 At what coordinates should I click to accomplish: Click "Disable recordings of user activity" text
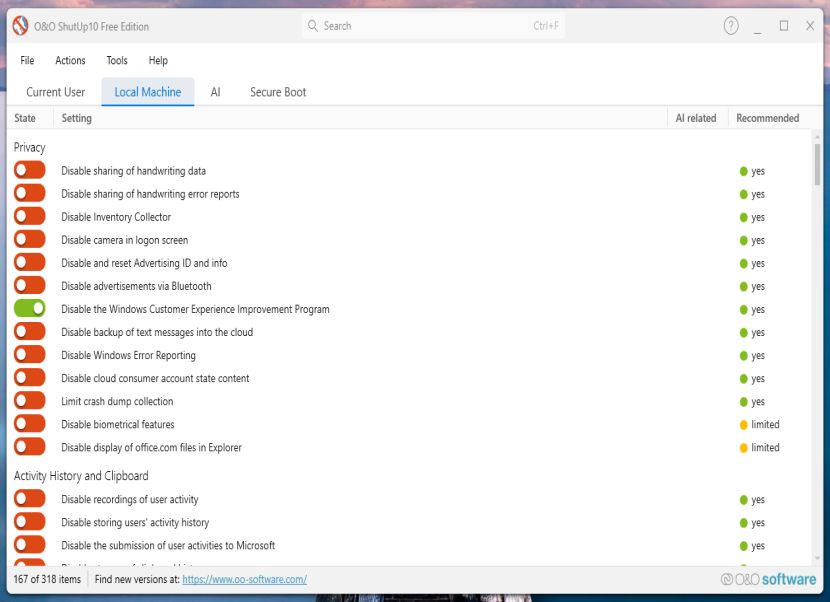[130, 500]
